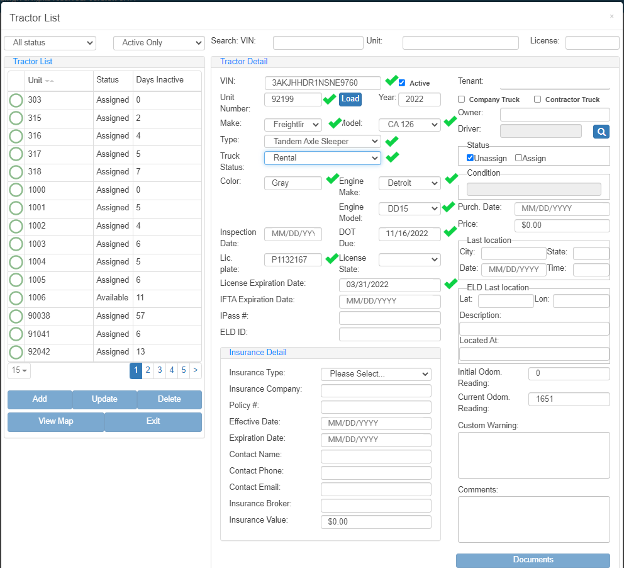Click the Search Unit input field
This screenshot has width=624, height=568.
[460, 43]
